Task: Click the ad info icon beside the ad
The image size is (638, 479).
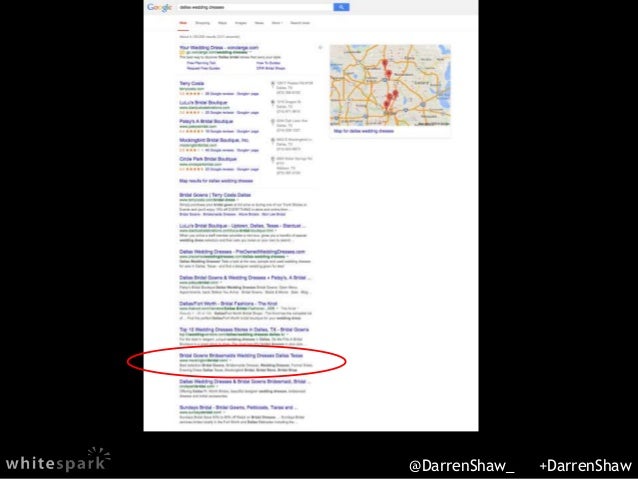Action: point(320,48)
